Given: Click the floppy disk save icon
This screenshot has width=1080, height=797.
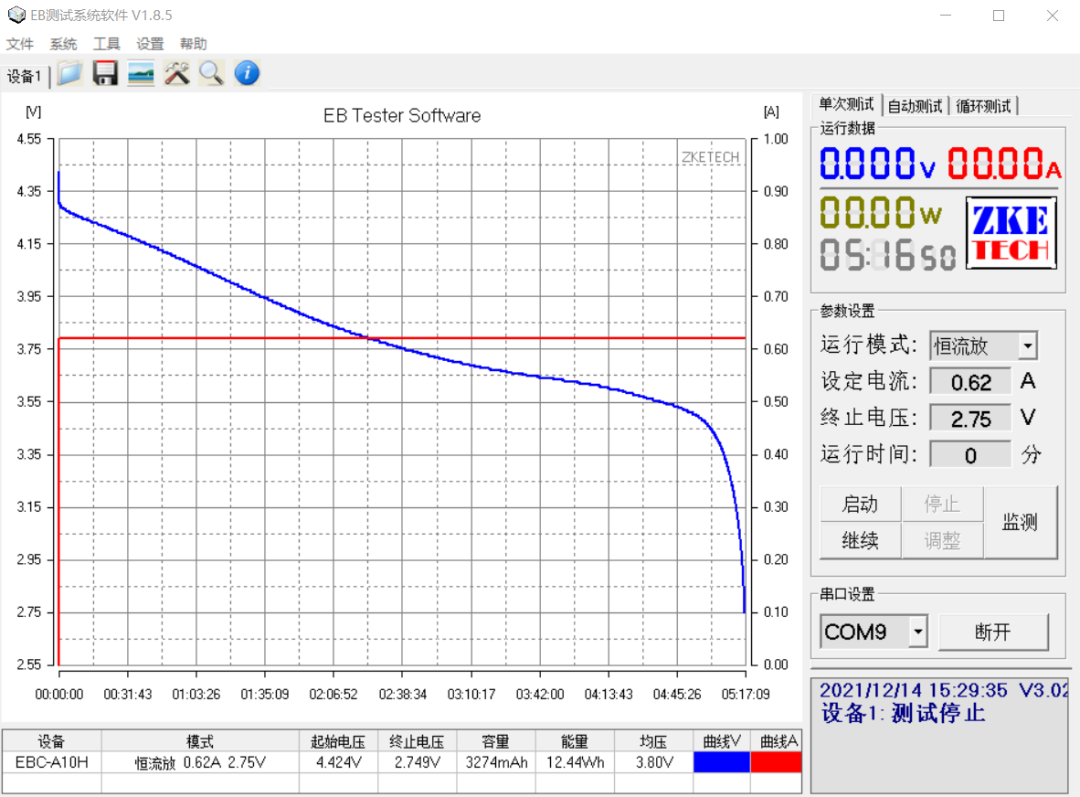Looking at the screenshot, I should [105, 73].
